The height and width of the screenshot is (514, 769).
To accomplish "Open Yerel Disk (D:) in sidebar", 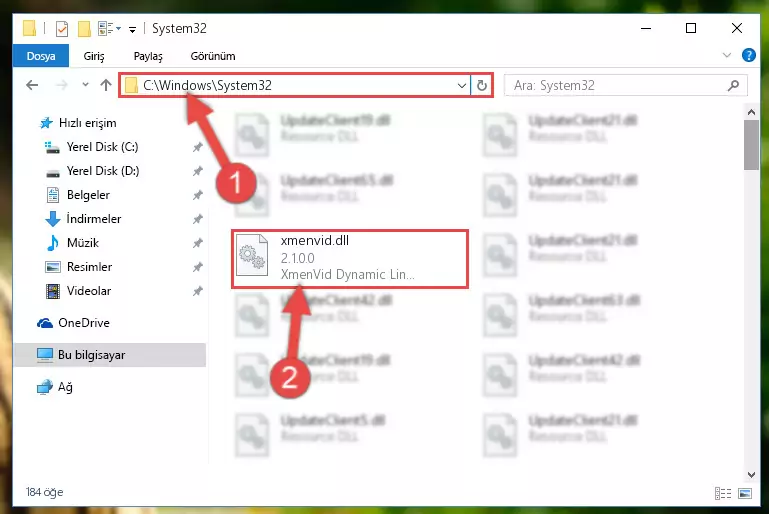I will click(103, 171).
